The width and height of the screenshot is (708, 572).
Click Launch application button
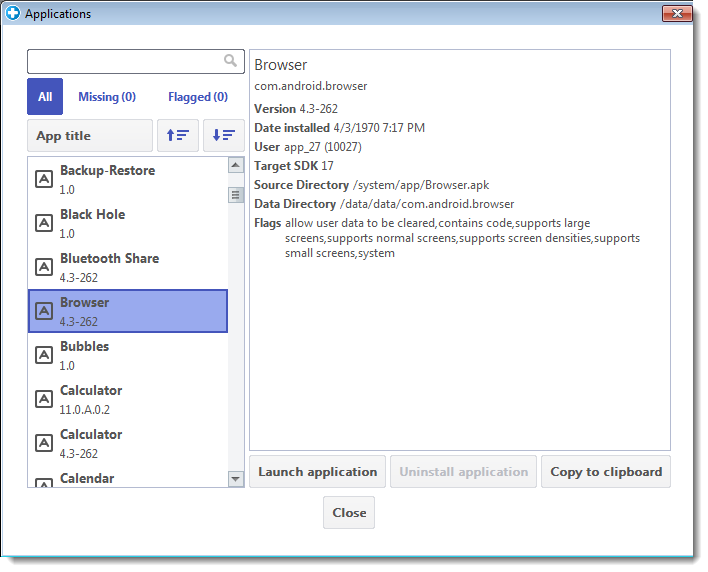coord(317,472)
